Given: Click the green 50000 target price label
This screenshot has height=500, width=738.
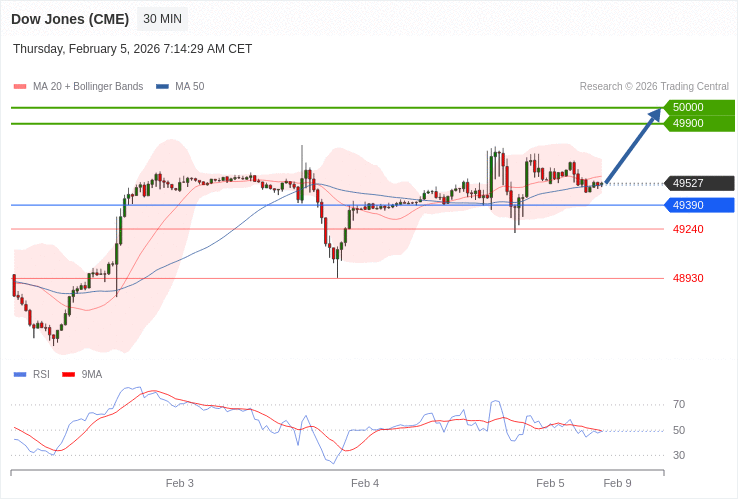Looking at the screenshot, I should point(699,107).
